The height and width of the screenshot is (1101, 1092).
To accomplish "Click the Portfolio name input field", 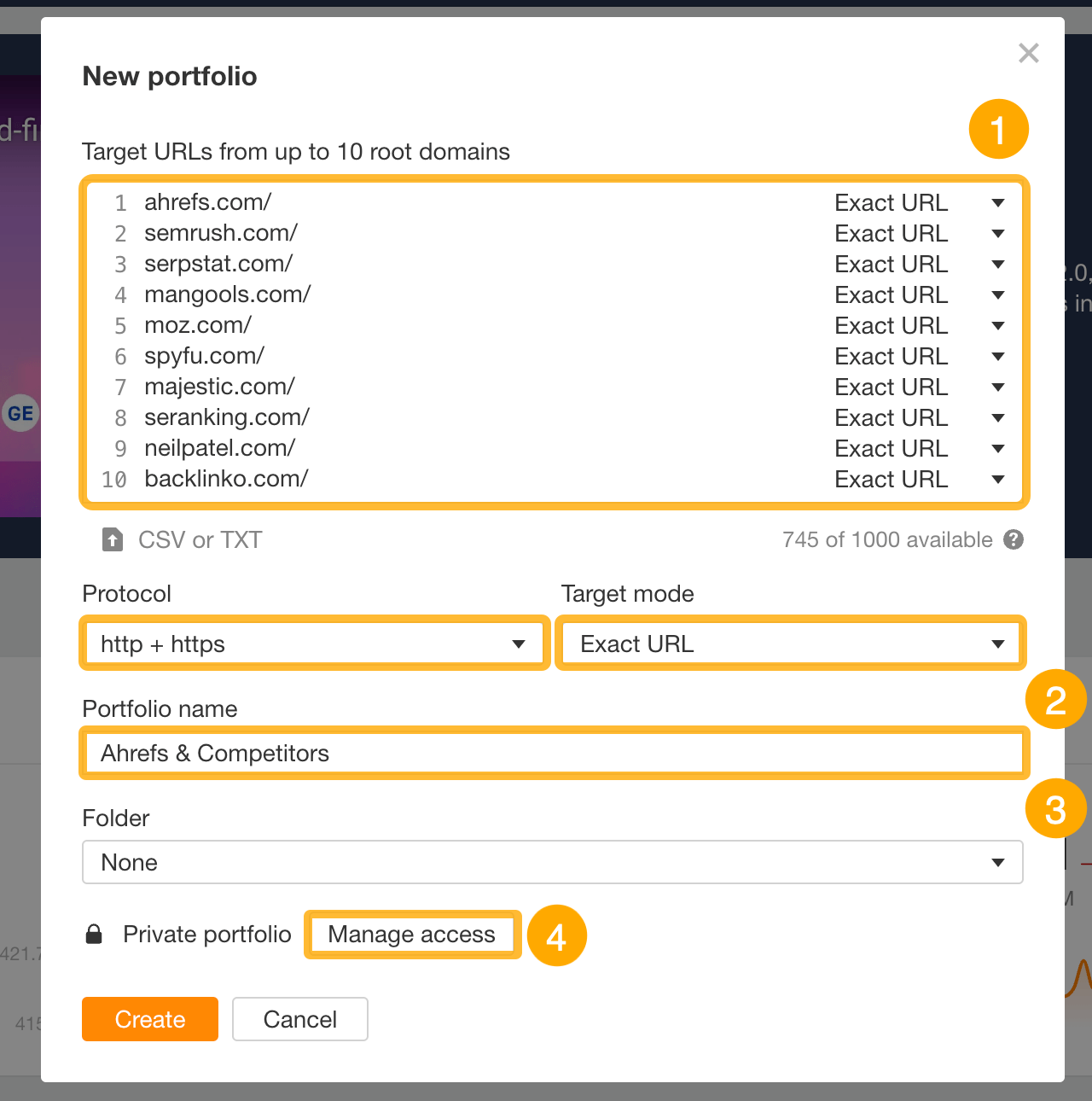I will point(555,753).
